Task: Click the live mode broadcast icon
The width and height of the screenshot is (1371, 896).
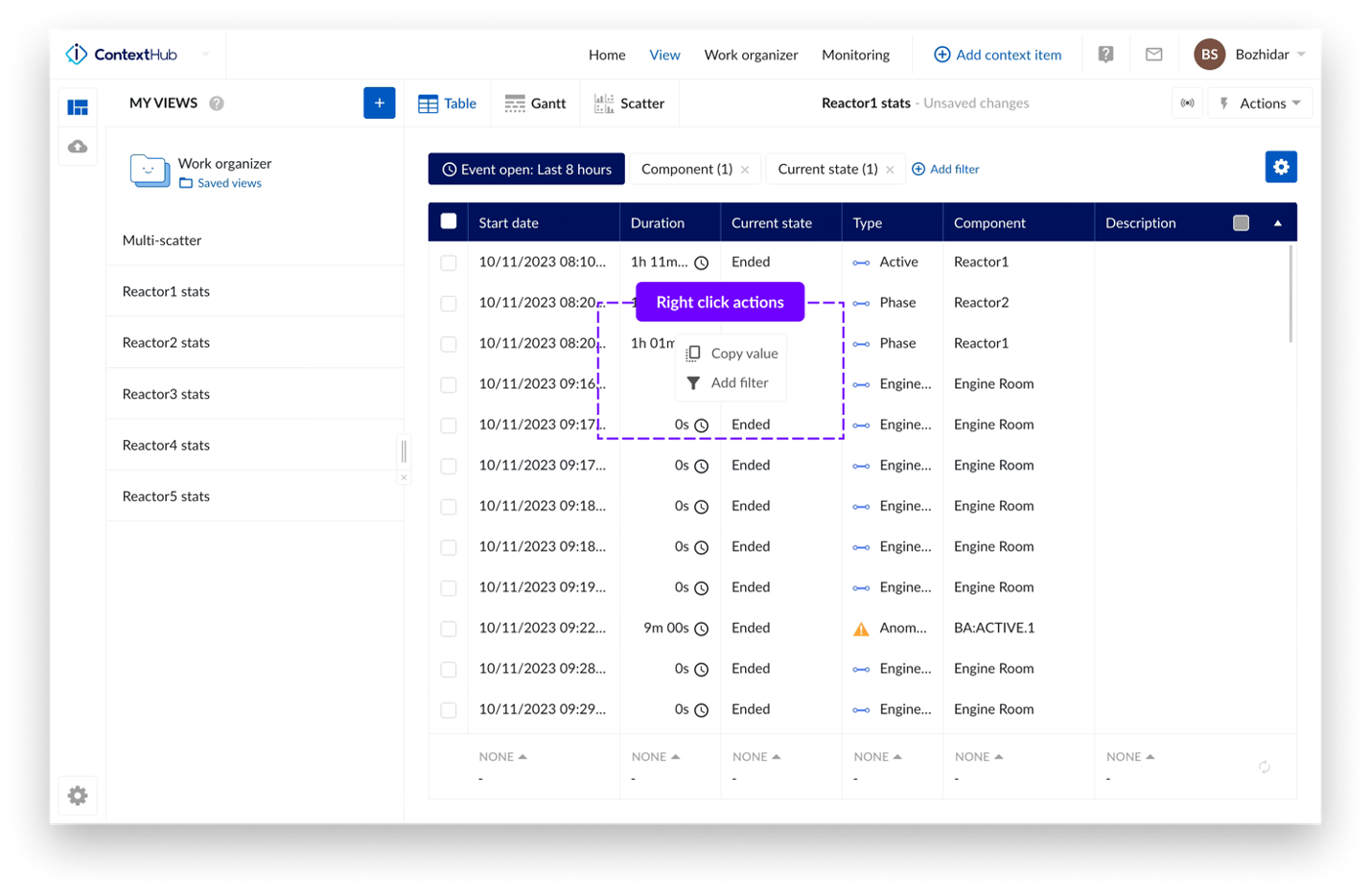Action: 1187,103
